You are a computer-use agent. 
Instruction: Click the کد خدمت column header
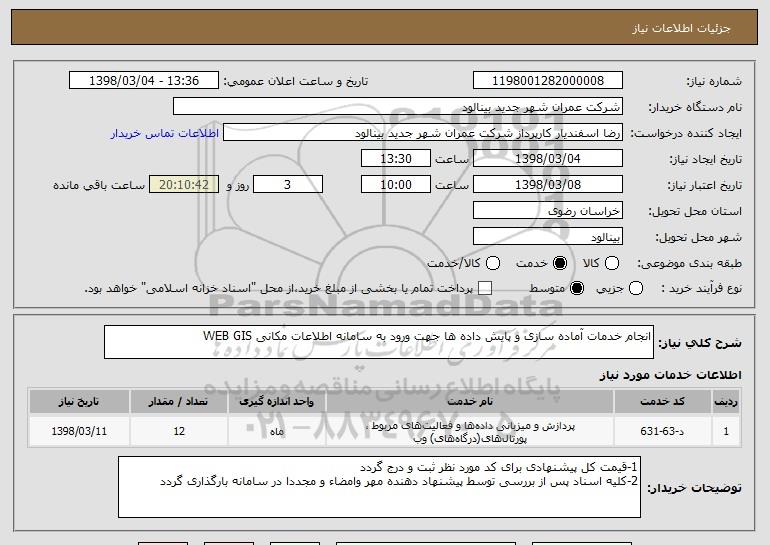click(x=662, y=402)
